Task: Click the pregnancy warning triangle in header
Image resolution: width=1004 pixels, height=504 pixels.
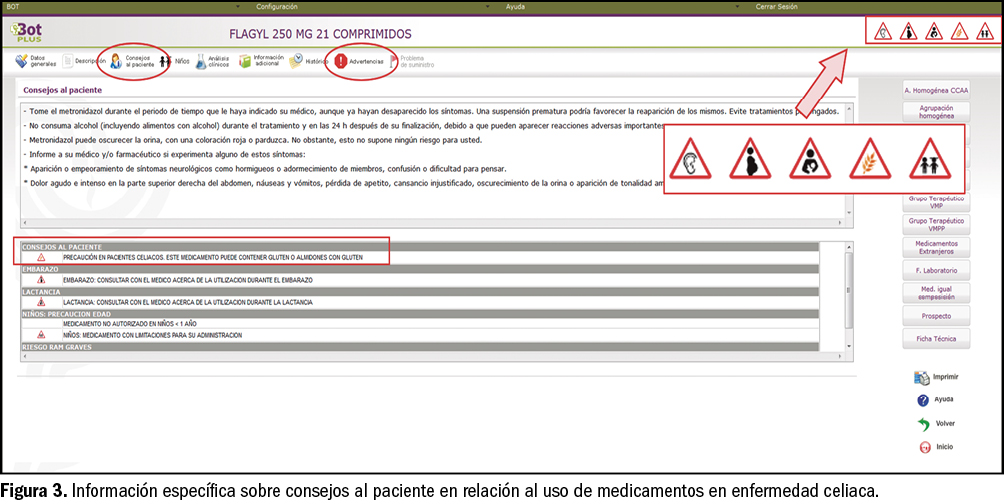Action: coord(908,32)
